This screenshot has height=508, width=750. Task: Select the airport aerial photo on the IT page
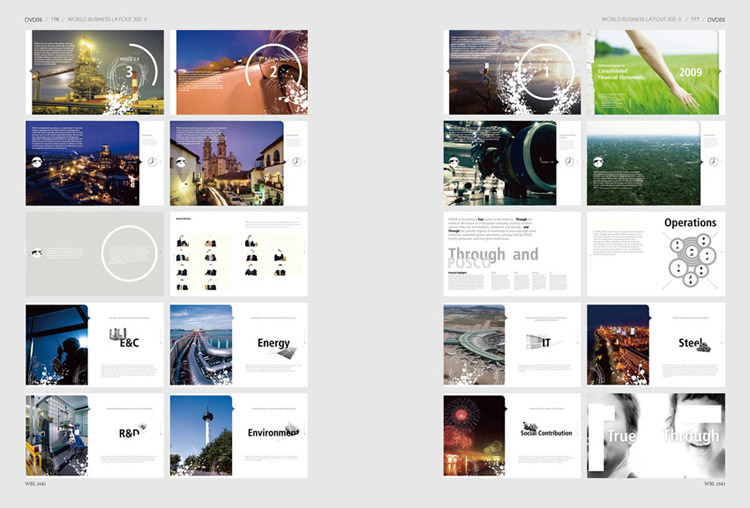point(474,345)
